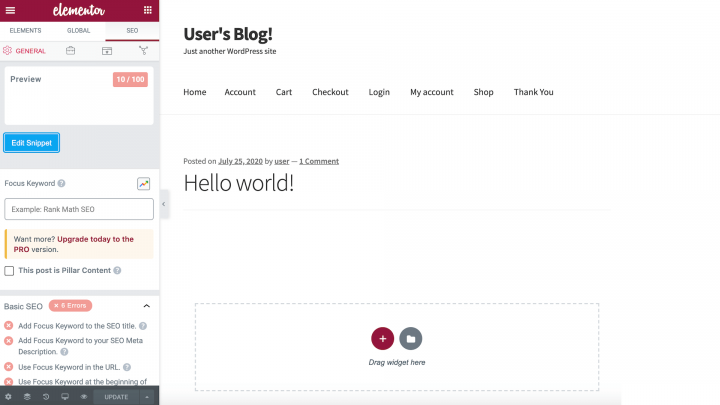The width and height of the screenshot is (720, 405).
Task: Open the Home menu item
Action: tap(195, 92)
